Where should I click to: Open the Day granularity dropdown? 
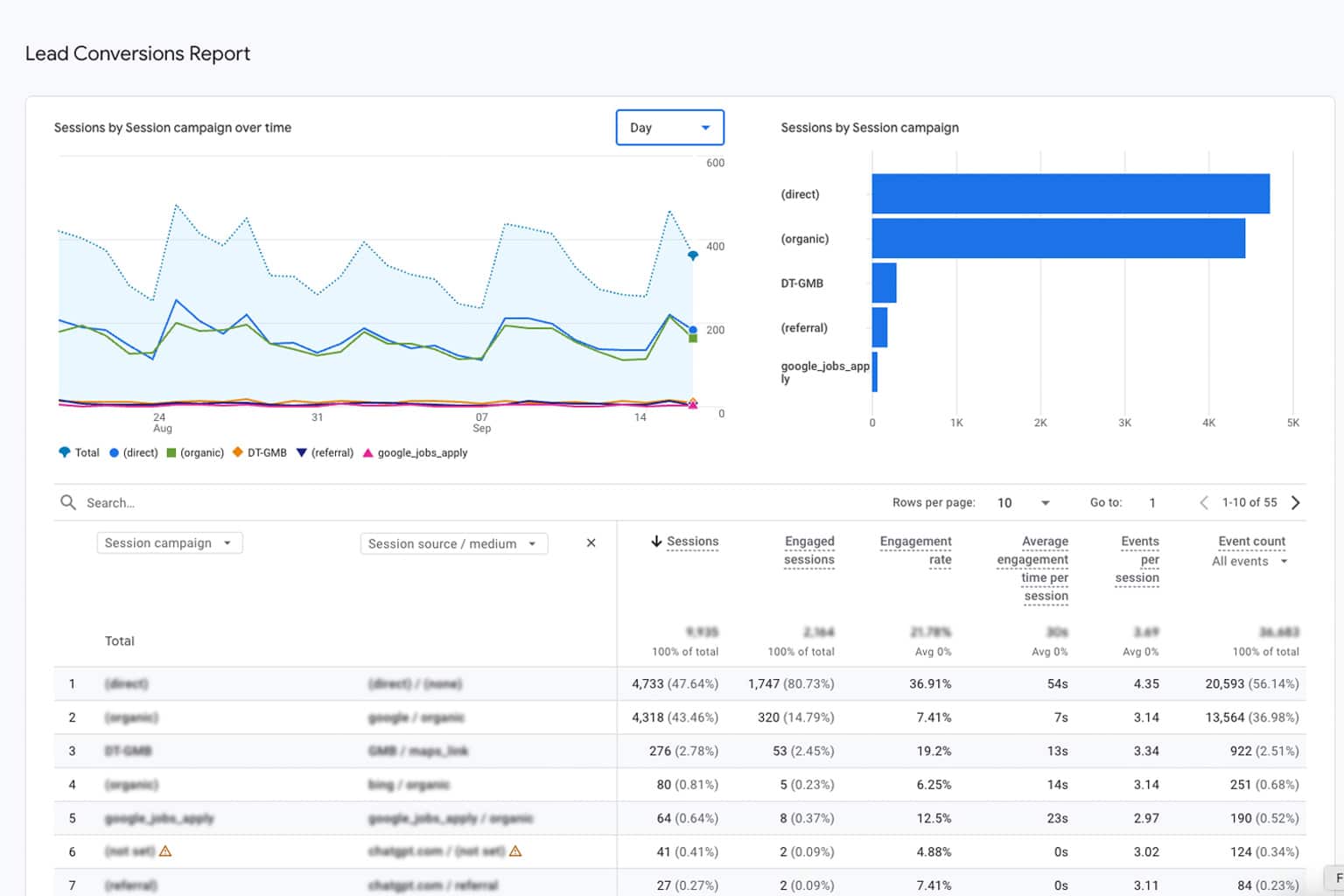coord(669,128)
